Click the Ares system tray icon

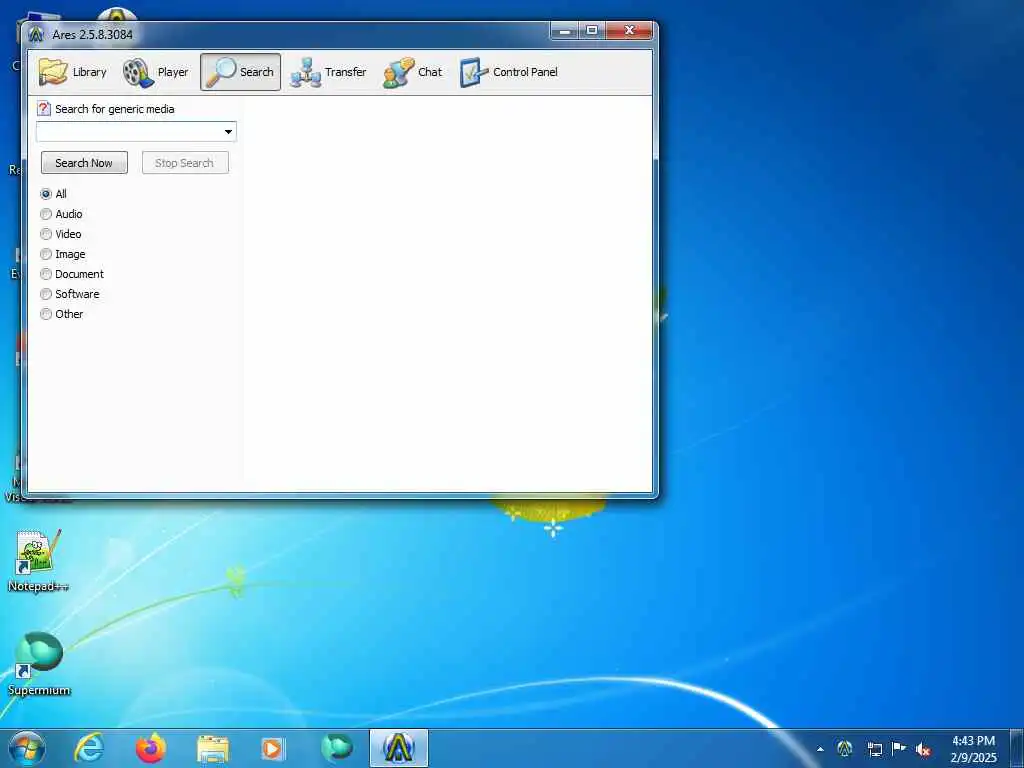[845, 748]
